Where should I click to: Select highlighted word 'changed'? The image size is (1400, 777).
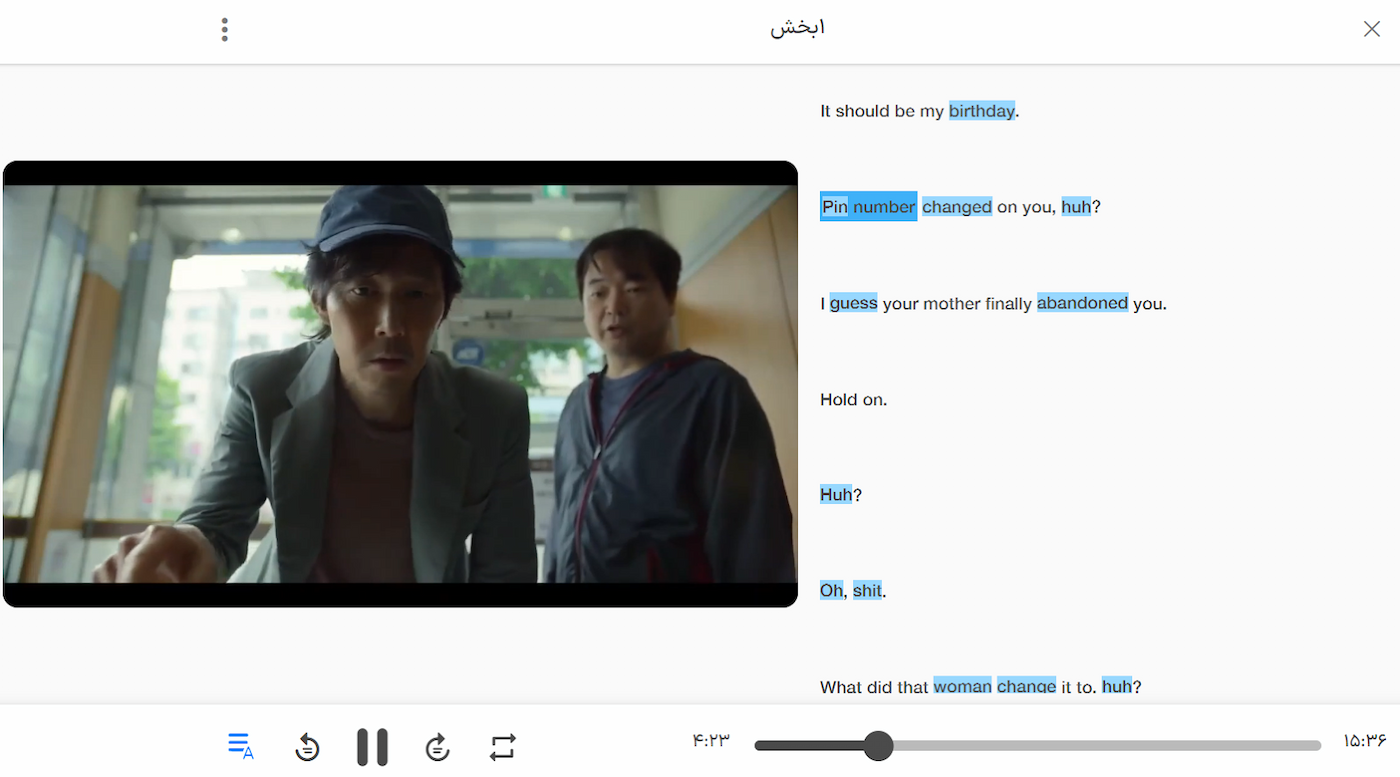coord(957,207)
